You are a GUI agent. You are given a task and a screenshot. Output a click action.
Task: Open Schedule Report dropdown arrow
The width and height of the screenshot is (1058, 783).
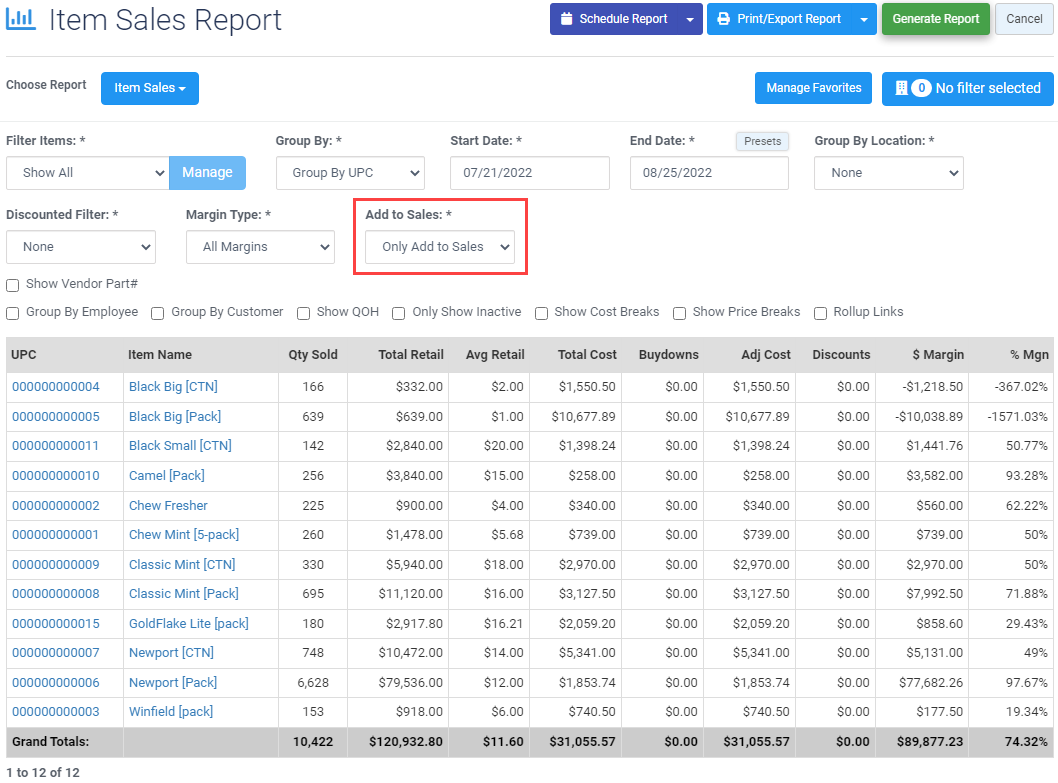[690, 20]
